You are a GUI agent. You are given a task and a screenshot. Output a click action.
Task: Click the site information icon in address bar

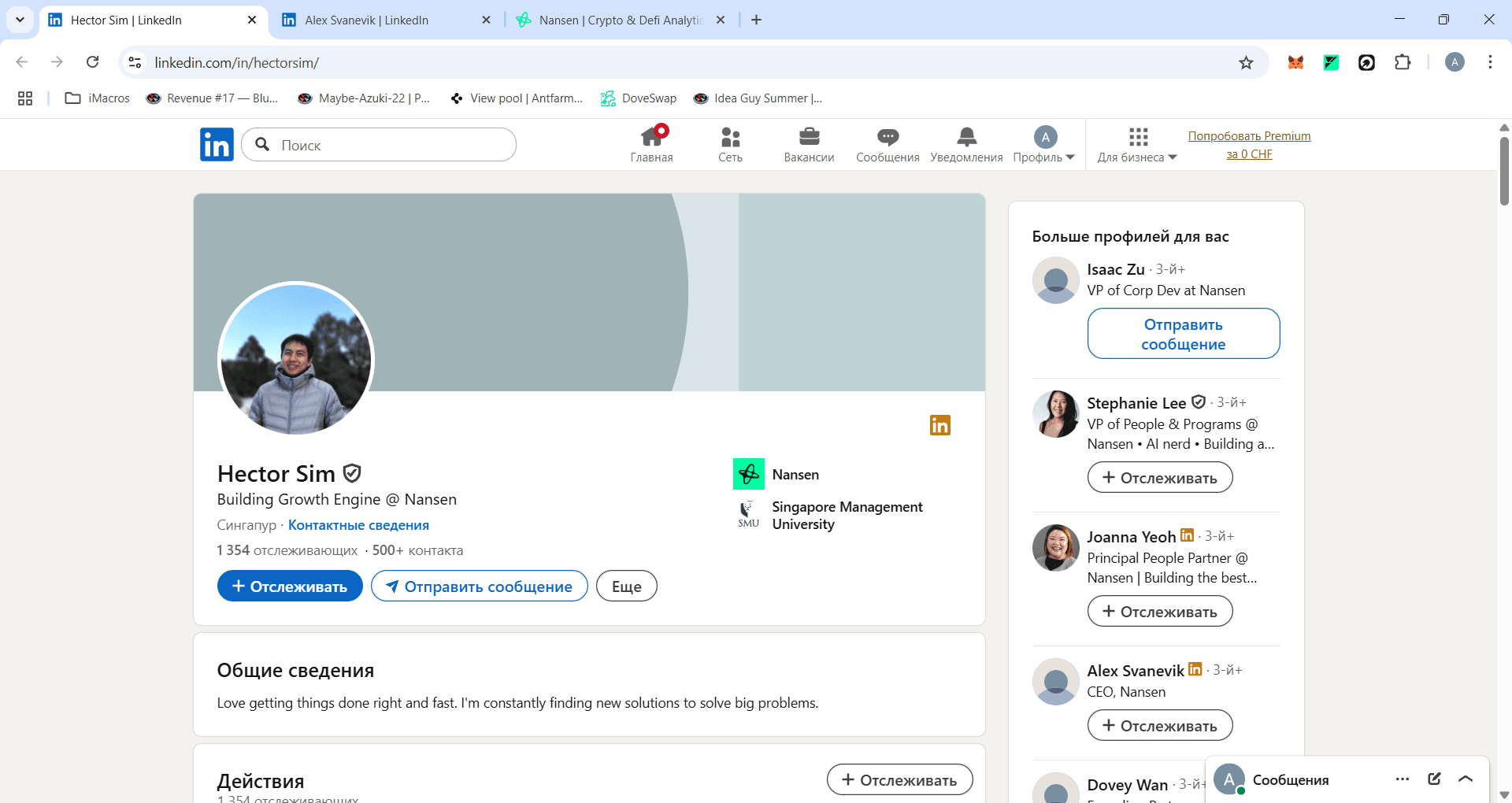click(x=135, y=62)
